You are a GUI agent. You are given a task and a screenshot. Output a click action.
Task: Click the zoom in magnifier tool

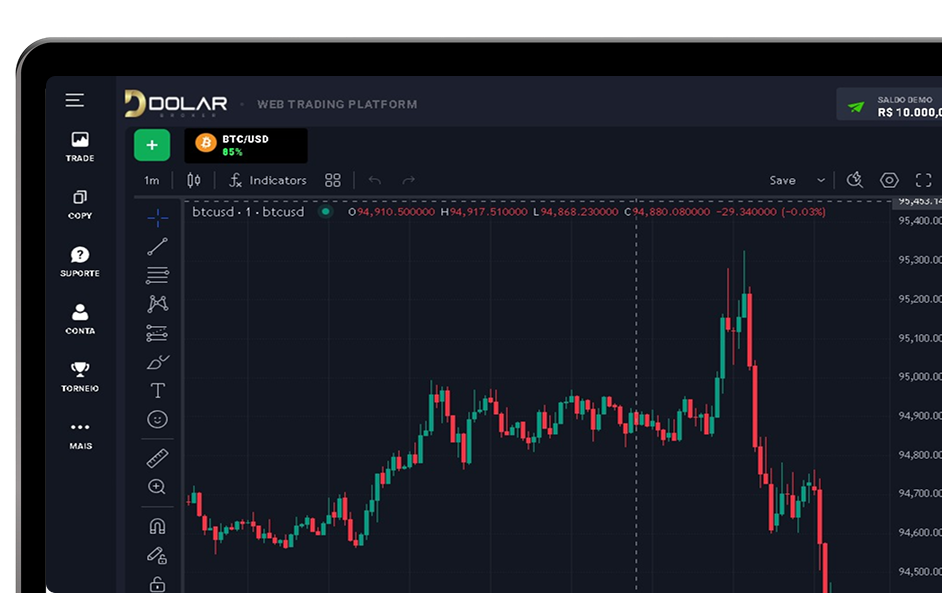tap(157, 487)
